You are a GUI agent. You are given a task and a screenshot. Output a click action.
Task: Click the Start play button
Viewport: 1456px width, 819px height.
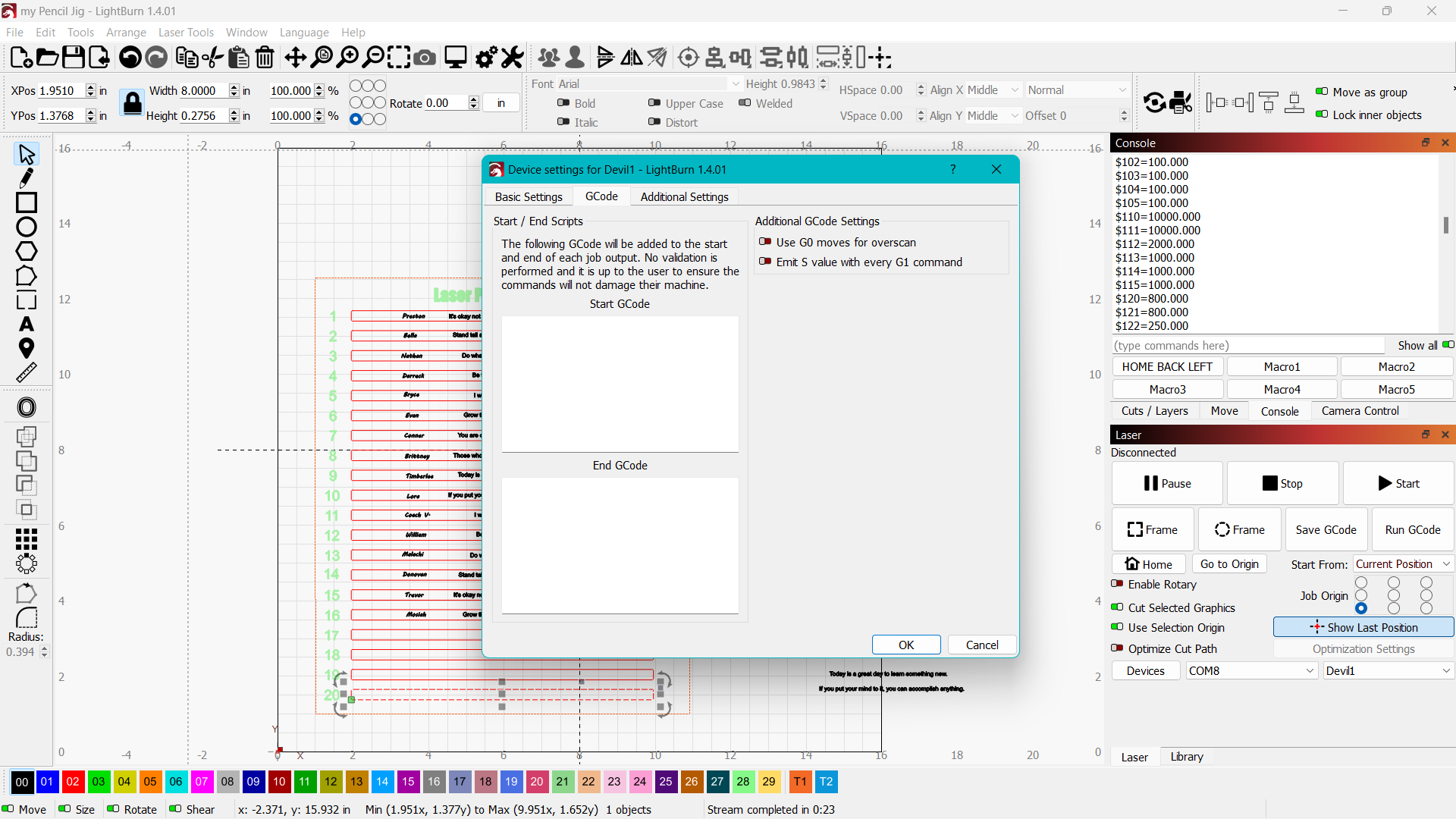coord(1398,484)
